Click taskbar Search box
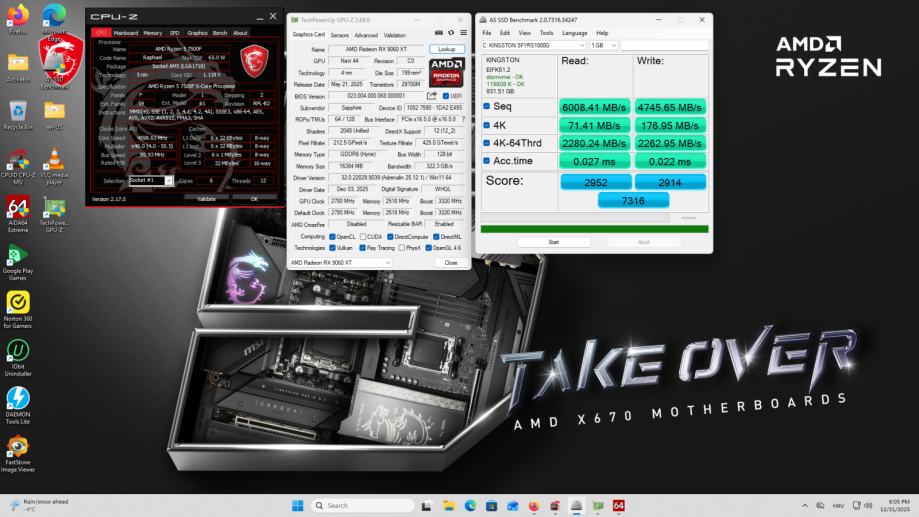The width and height of the screenshot is (919, 517). 362,505
